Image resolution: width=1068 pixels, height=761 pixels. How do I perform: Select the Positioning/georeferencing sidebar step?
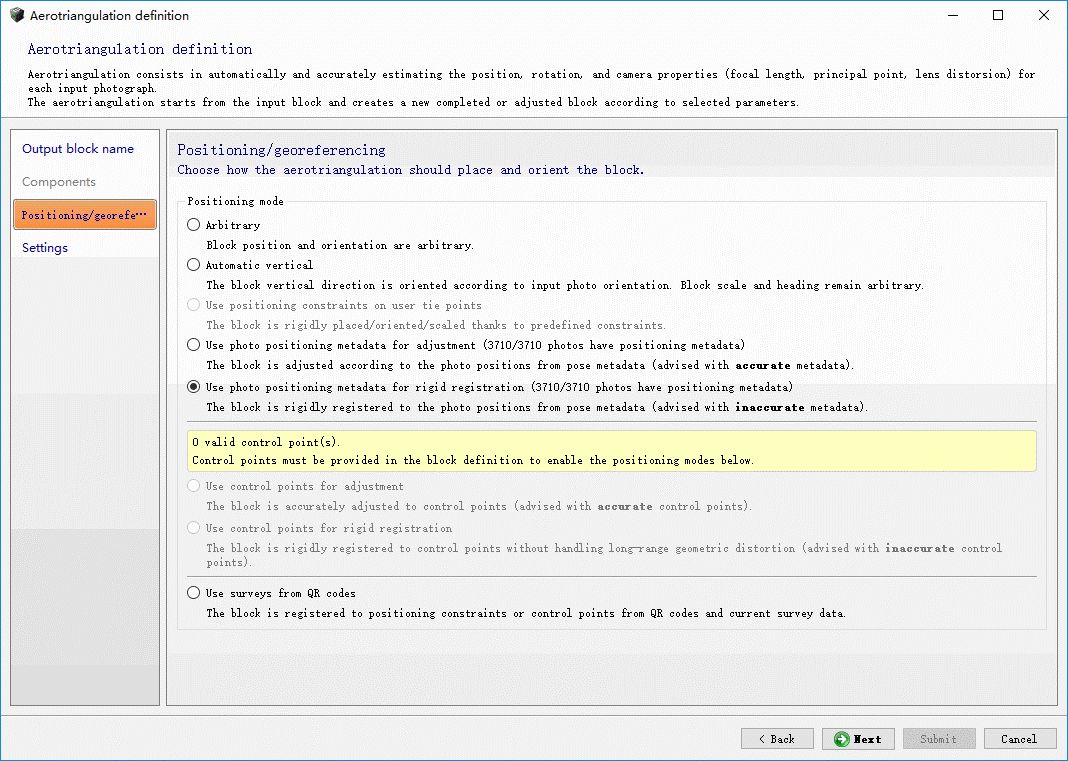click(85, 215)
